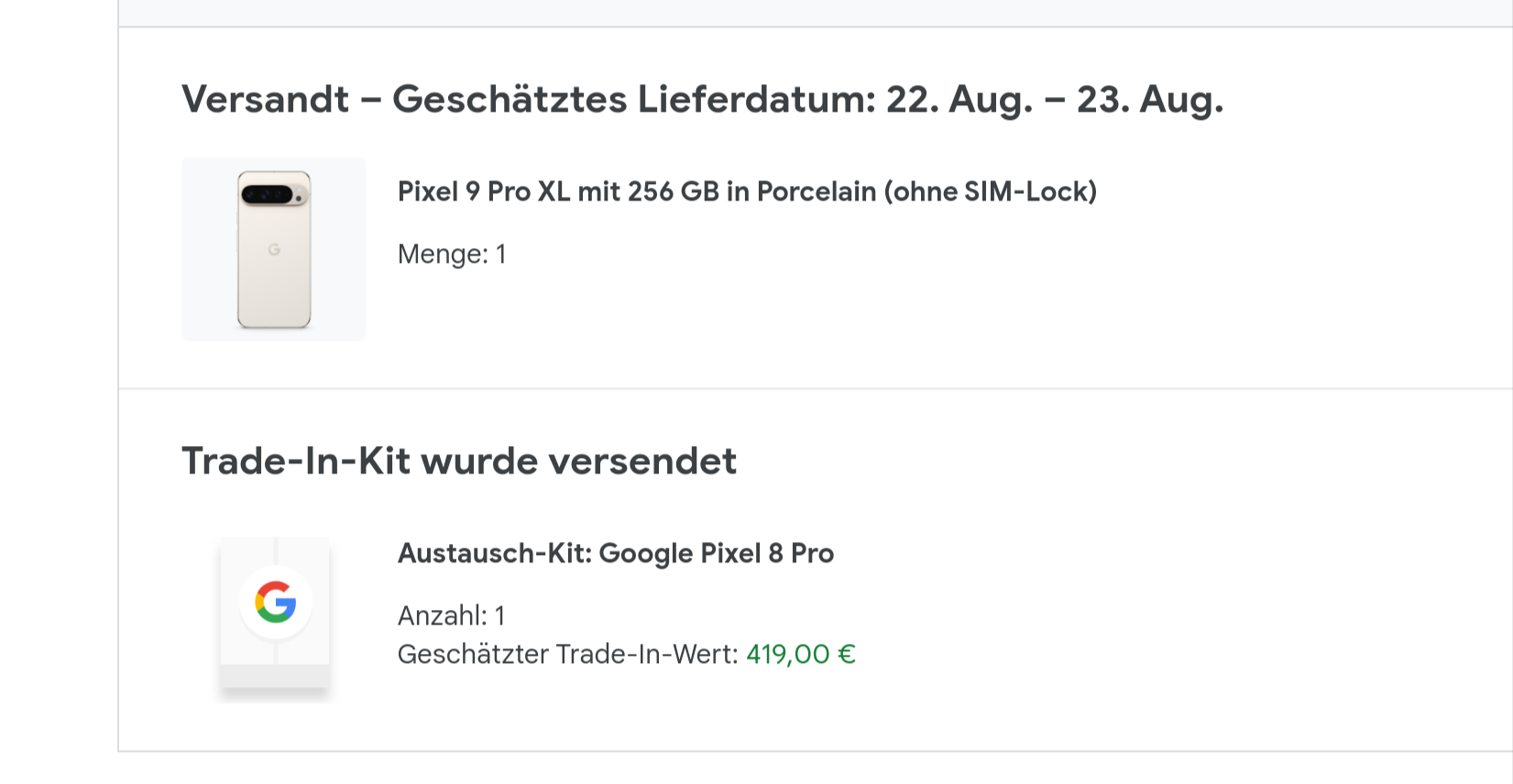1513x784 pixels.
Task: Click the "Trade-In-Kit wurde versendet" heading
Action: pos(458,461)
